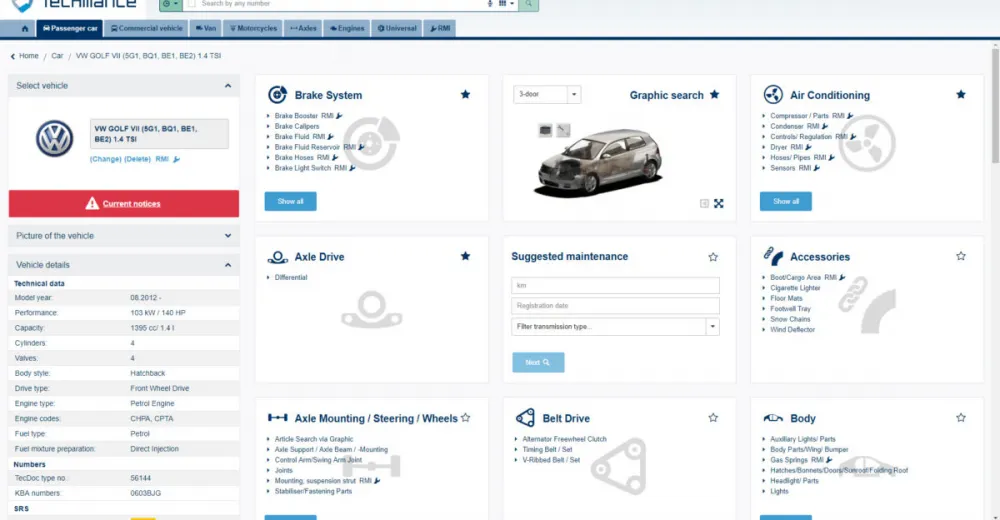This screenshot has width=1000, height=520.
Task: Select the engine view icon above car
Action: pos(545,130)
